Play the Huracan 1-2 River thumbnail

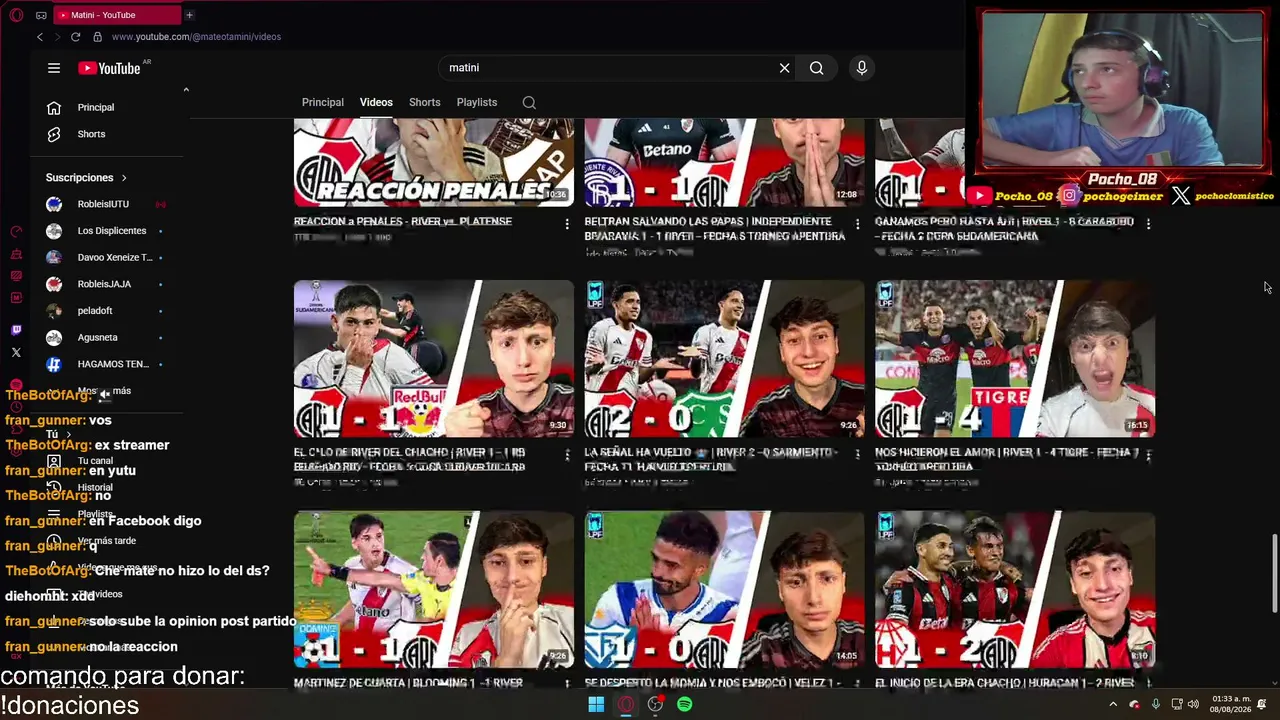(1015, 590)
